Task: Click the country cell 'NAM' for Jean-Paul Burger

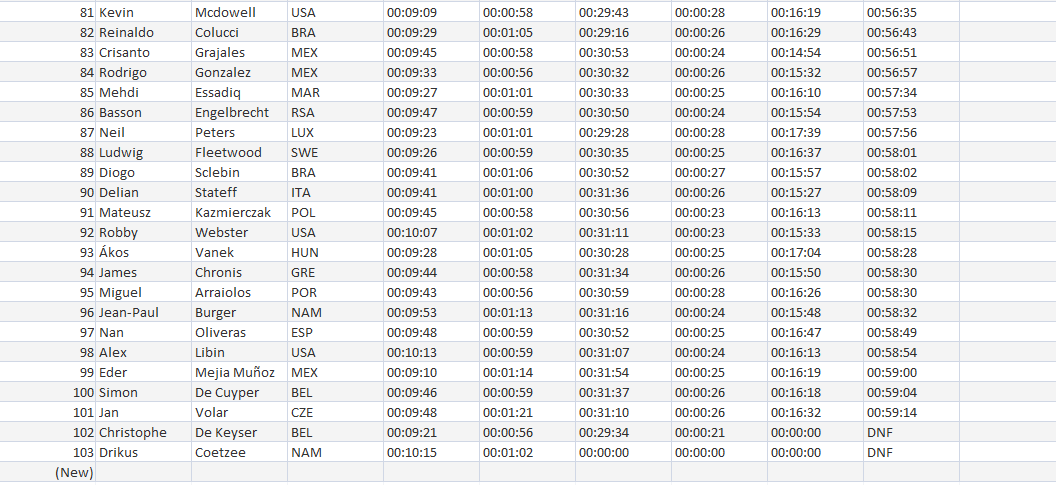Action: [x=335, y=313]
